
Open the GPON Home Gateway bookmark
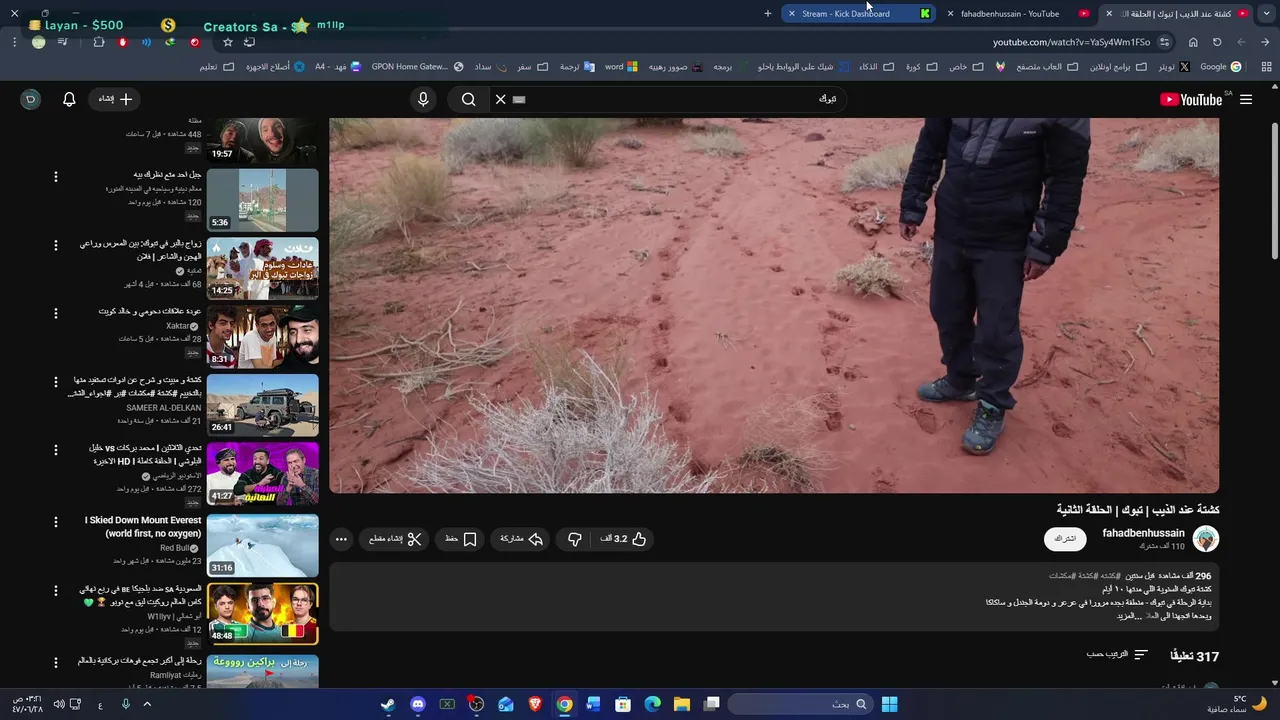pos(417,67)
